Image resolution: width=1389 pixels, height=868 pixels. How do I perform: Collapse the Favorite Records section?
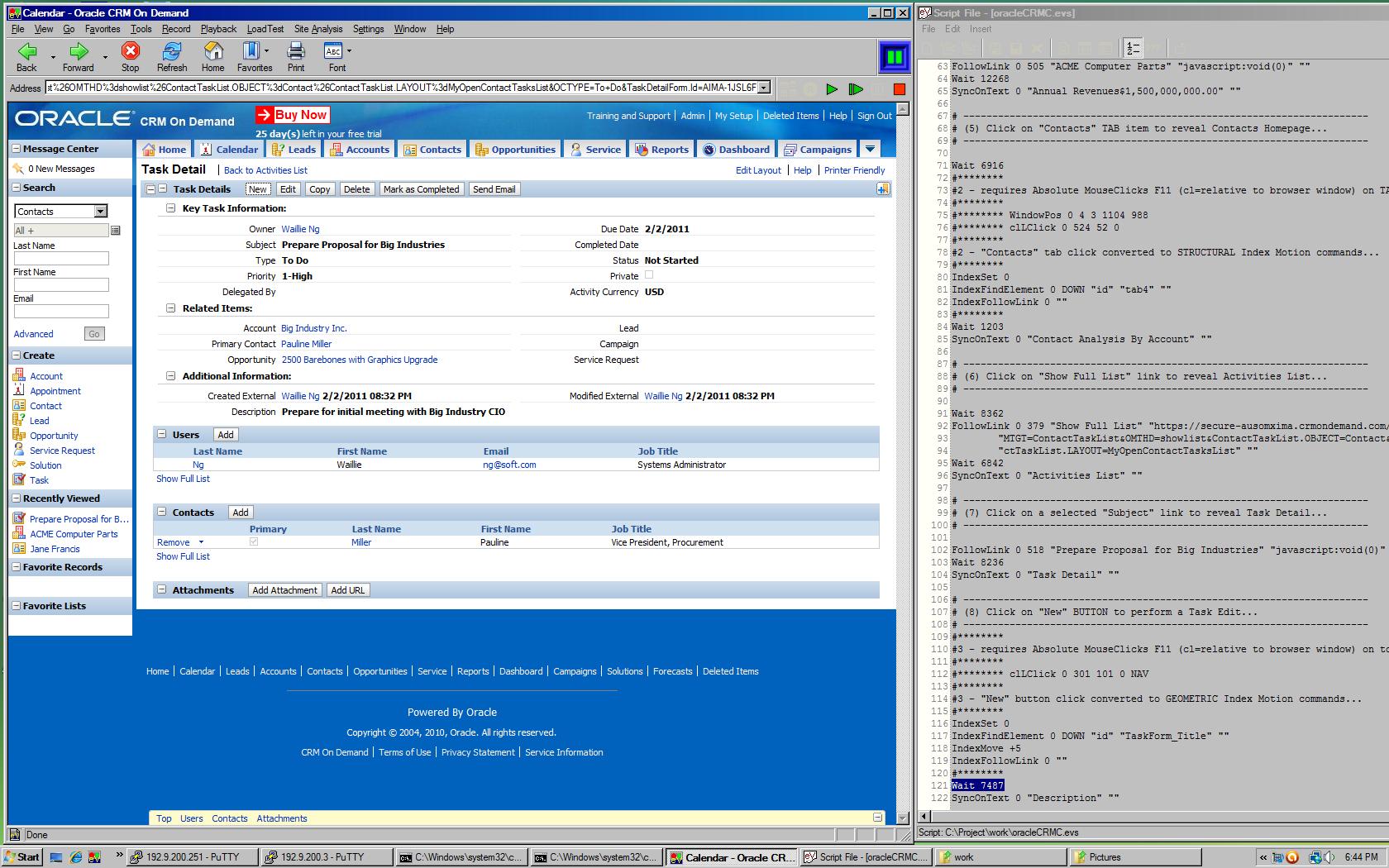click(16, 567)
